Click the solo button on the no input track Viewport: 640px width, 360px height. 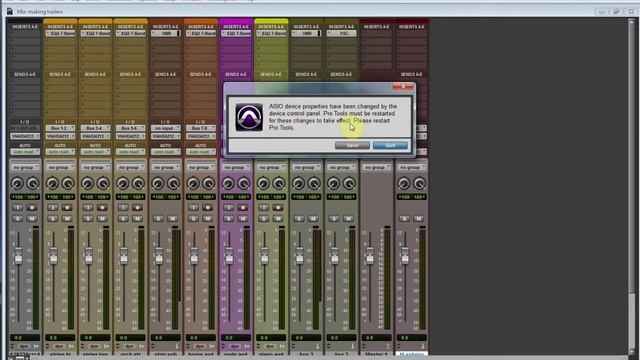click(158, 219)
